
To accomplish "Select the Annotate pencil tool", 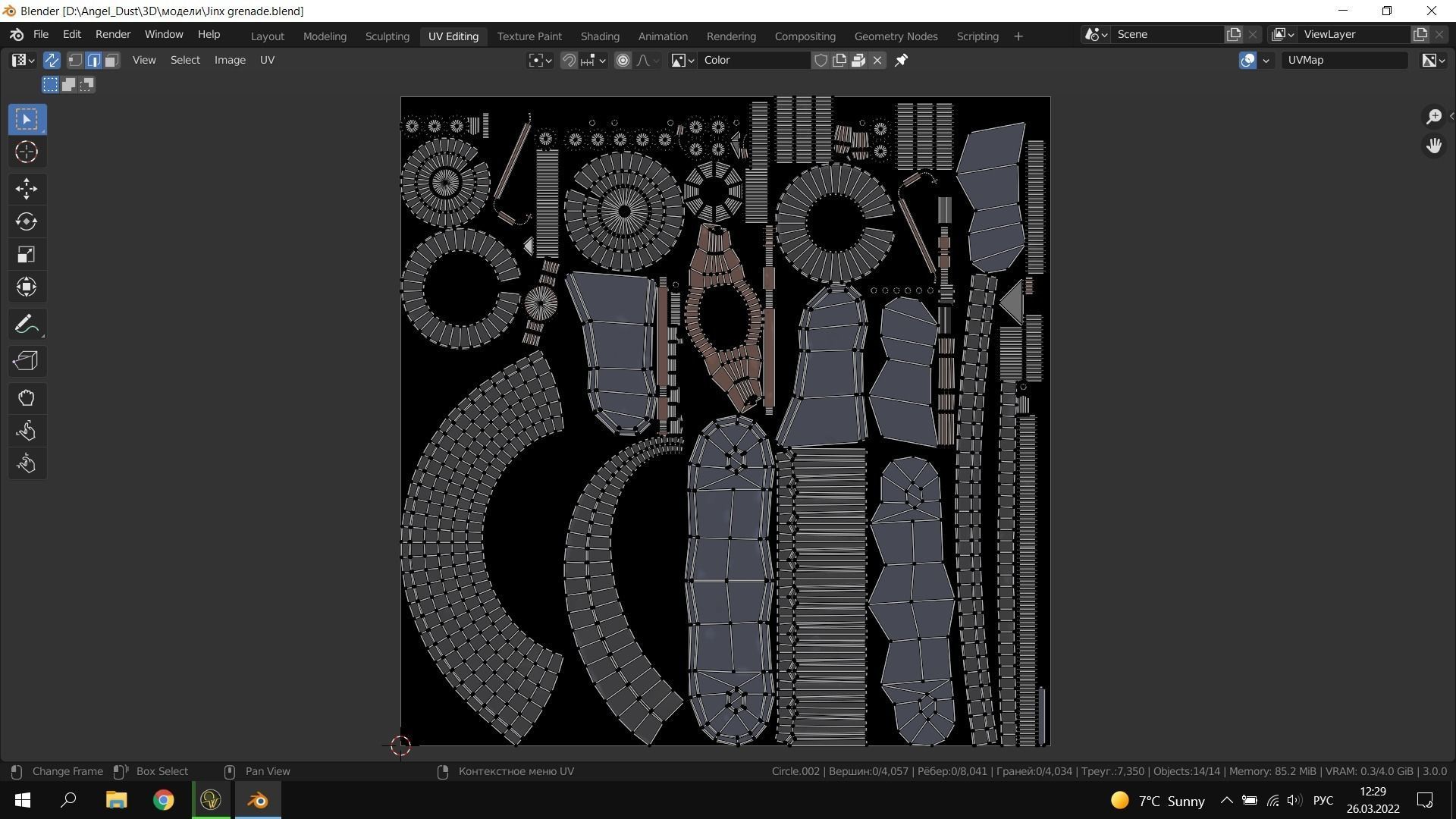I will point(27,325).
